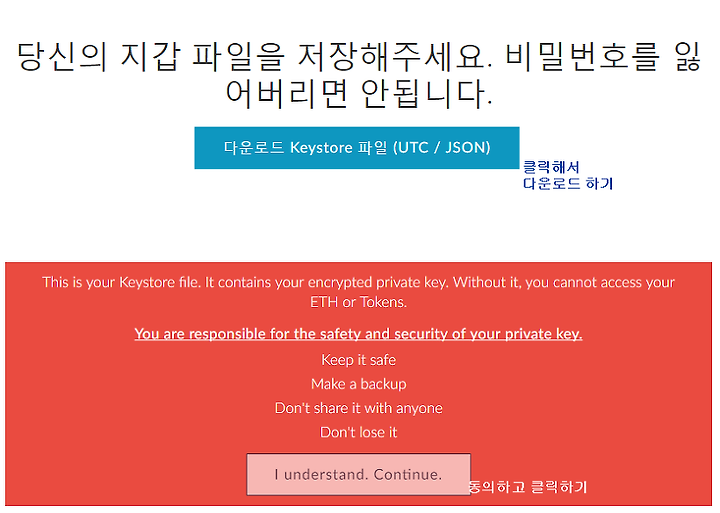Click the blue Keystore 파일 download button
The width and height of the screenshot is (720, 513).
[x=357, y=148]
